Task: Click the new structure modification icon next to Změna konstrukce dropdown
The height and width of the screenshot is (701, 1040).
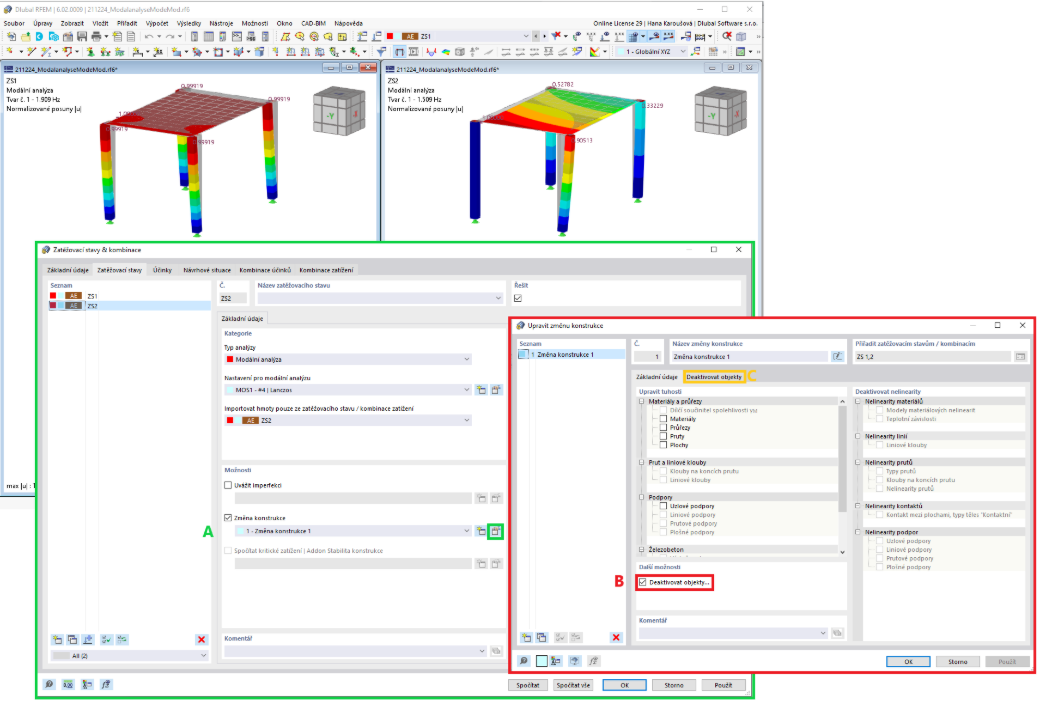Action: pos(481,531)
